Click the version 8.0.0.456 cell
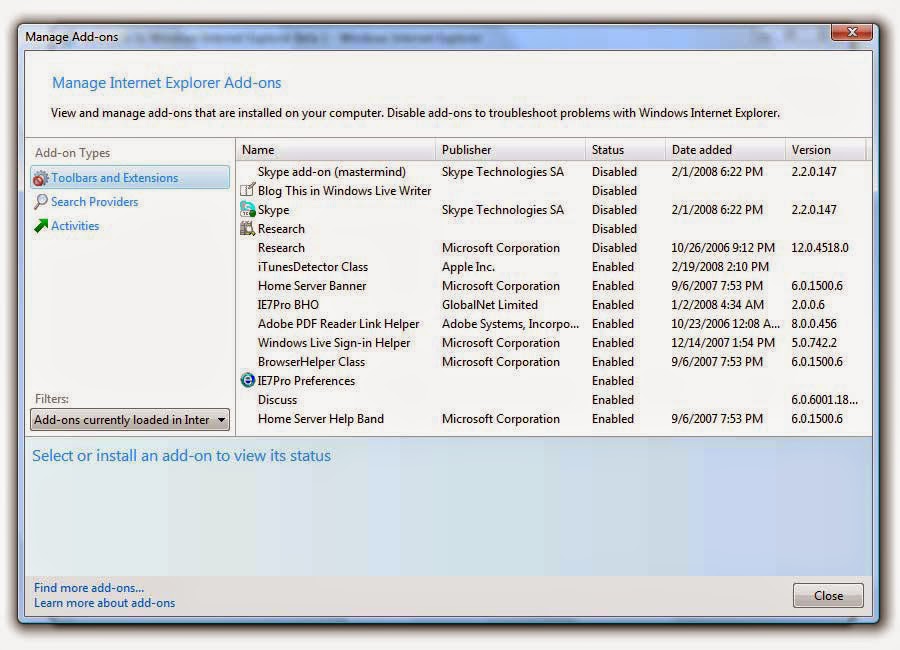This screenshot has height=650, width=900. point(814,323)
